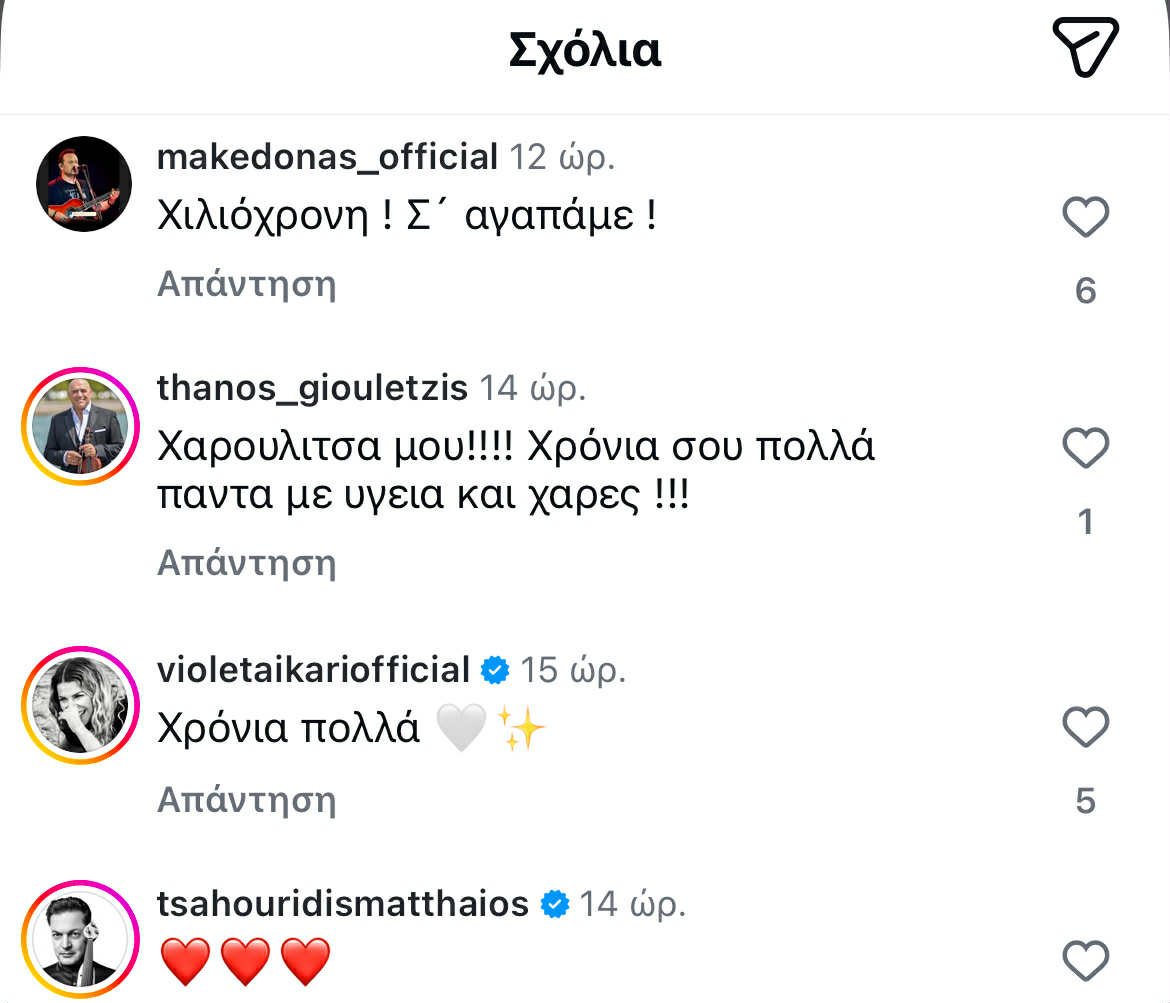
Task: Open makedonas_official username link
Action: (327, 157)
